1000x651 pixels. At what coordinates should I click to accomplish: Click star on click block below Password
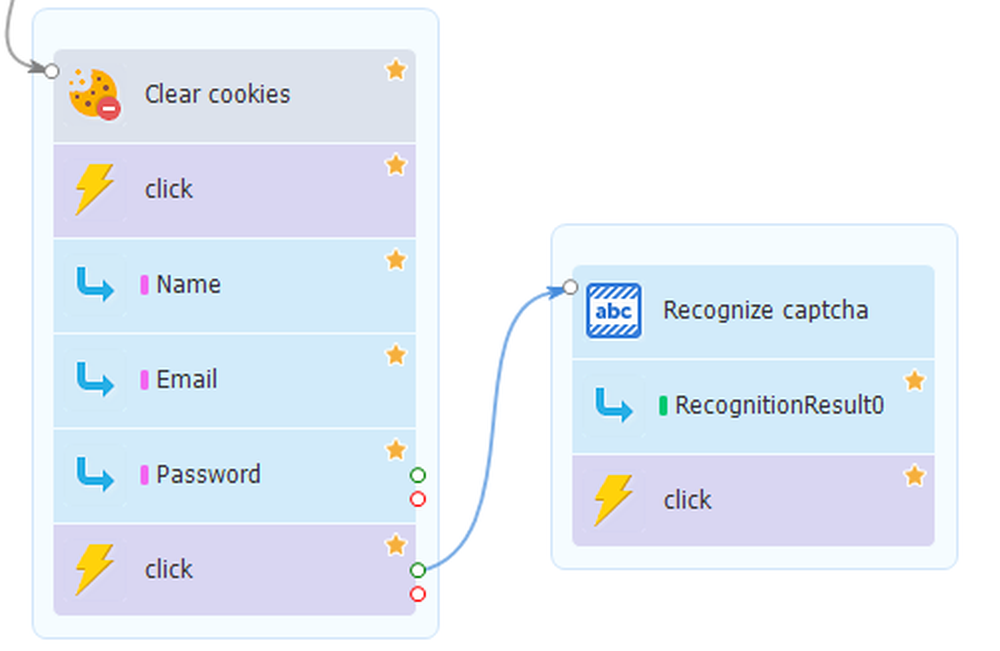(396, 545)
